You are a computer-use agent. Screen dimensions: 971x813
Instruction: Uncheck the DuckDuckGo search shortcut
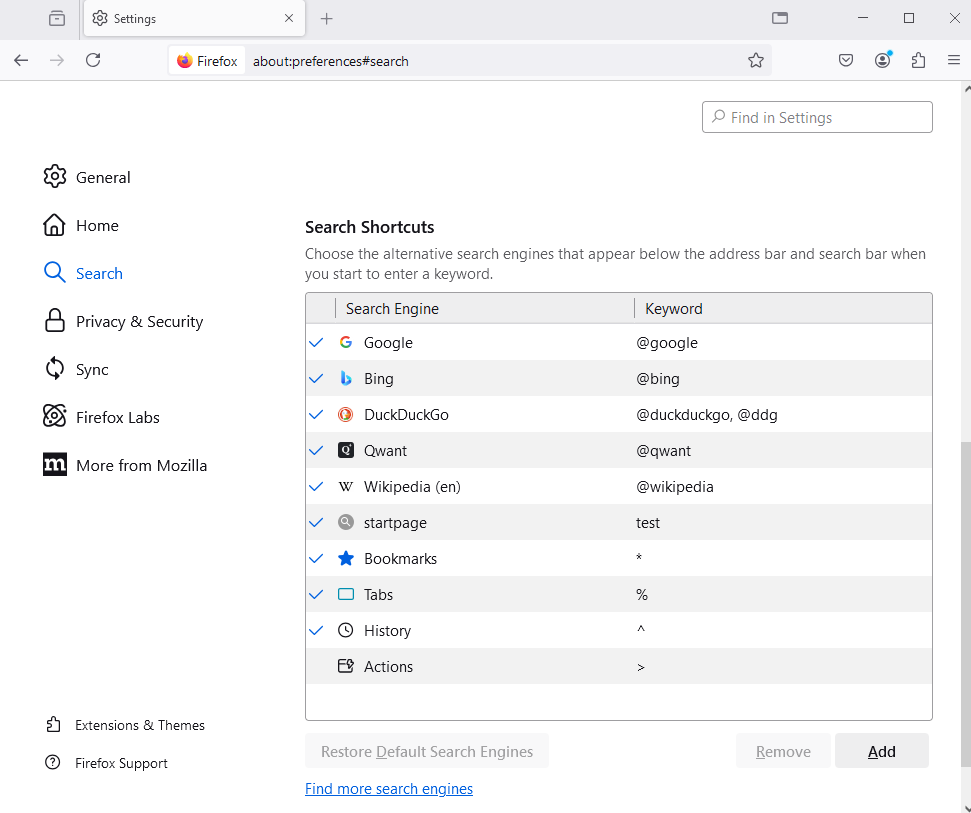pos(316,414)
